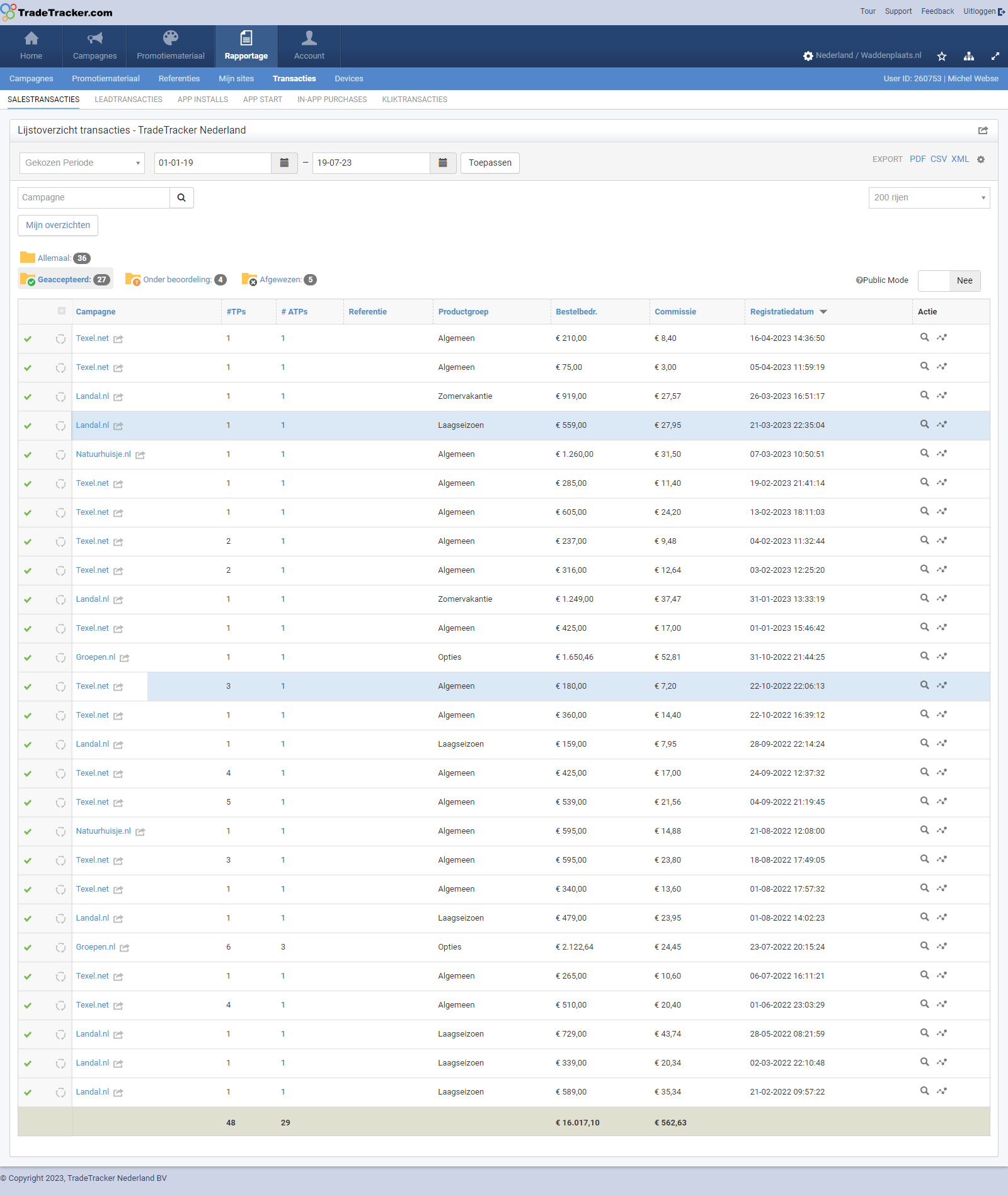Expand all rows plus icon in table header
The width and height of the screenshot is (1008, 1196).
pos(62,311)
